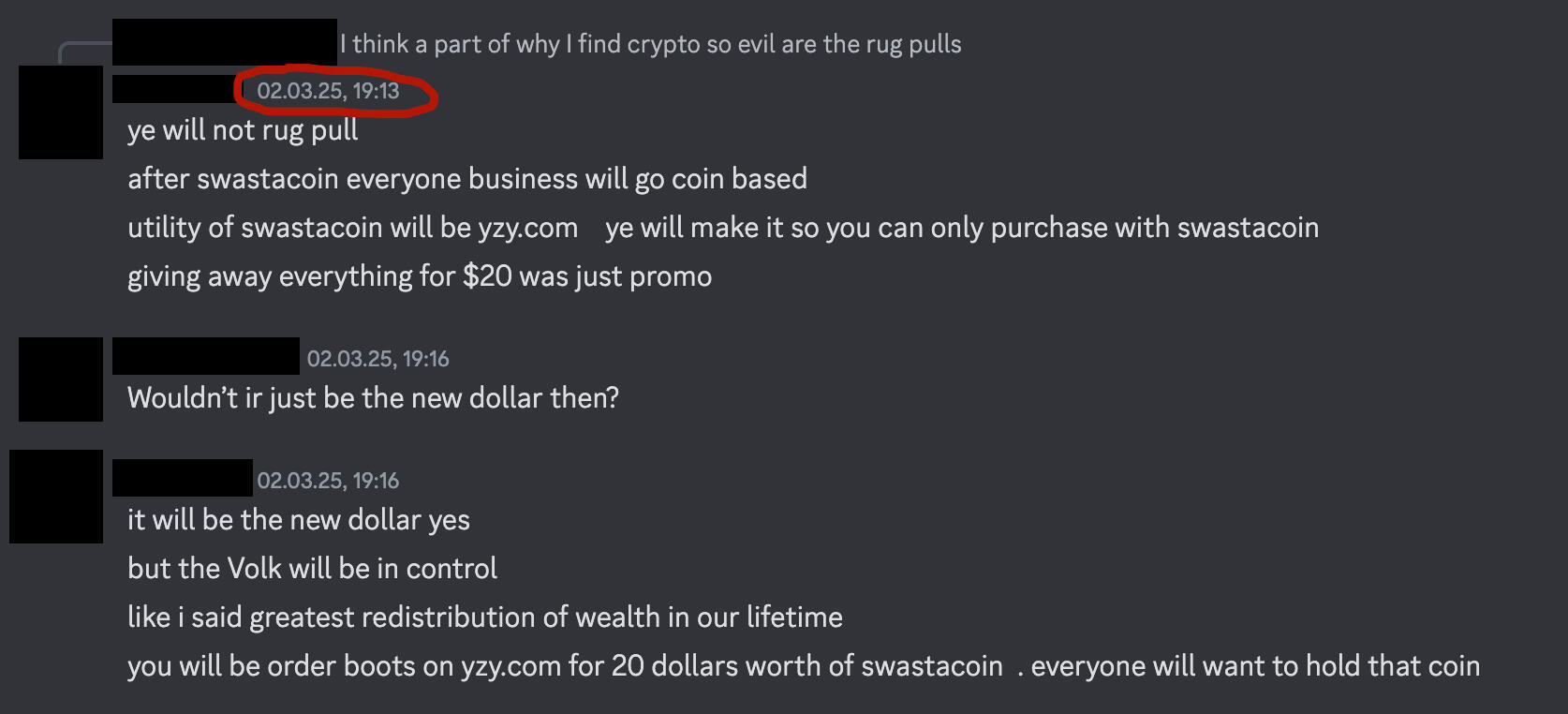The height and width of the screenshot is (714, 1568).
Task: Open avatar of the 19:13 message author
Action: (61, 112)
